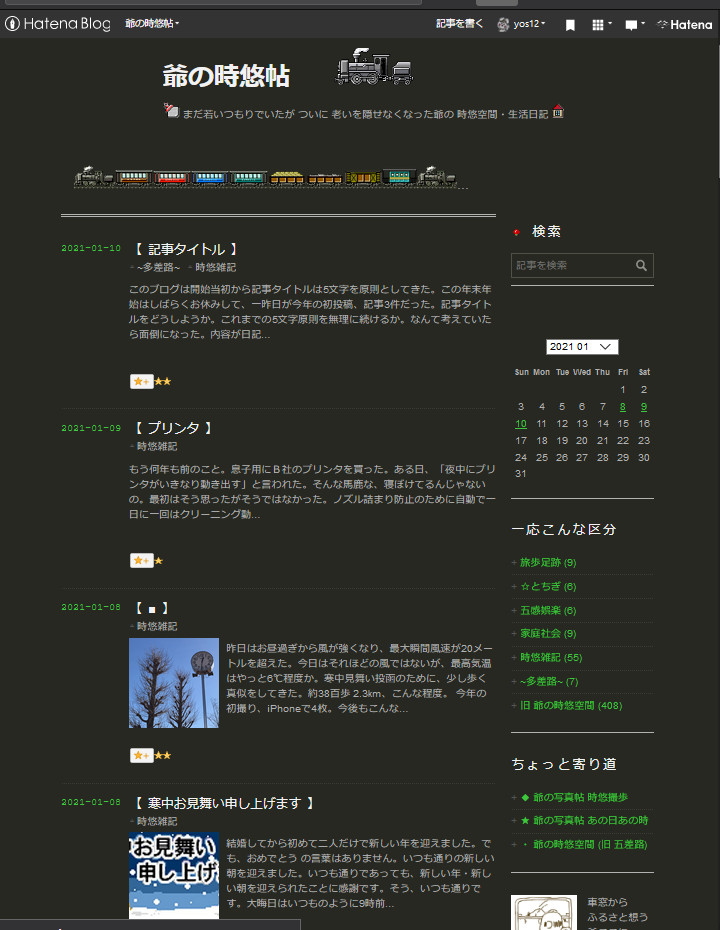Click the Hatena logo at top right
Image resolution: width=720 pixels, height=930 pixels.
coord(685,25)
